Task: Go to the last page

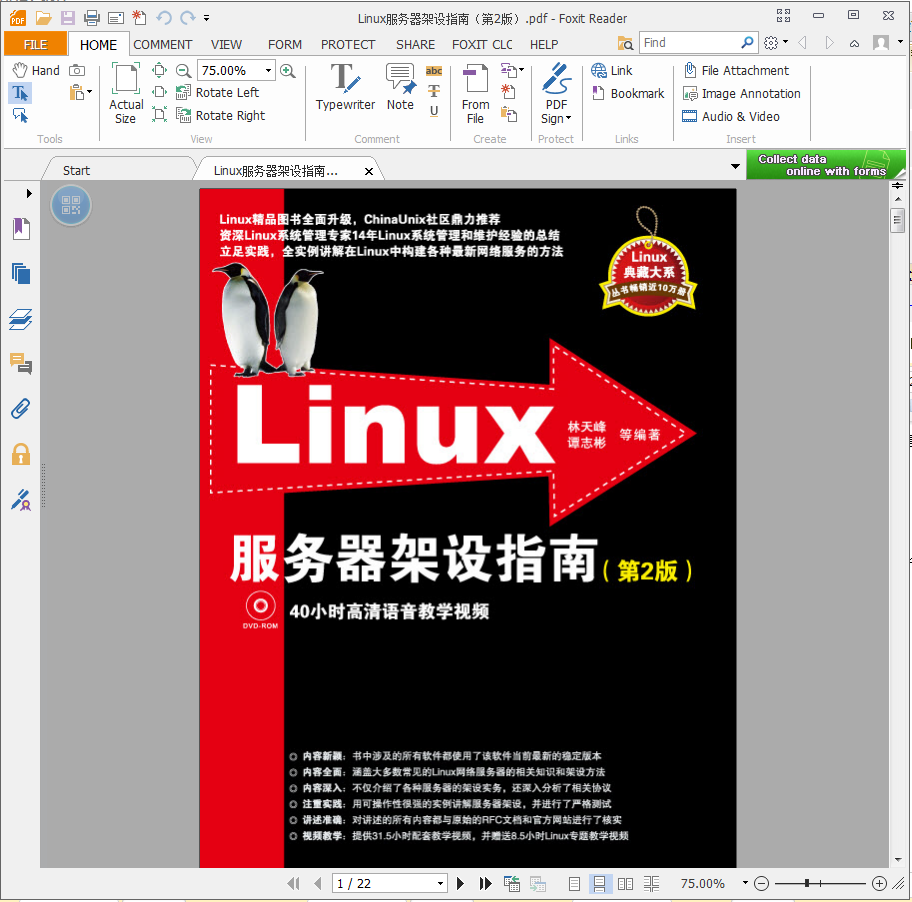Action: 485,883
